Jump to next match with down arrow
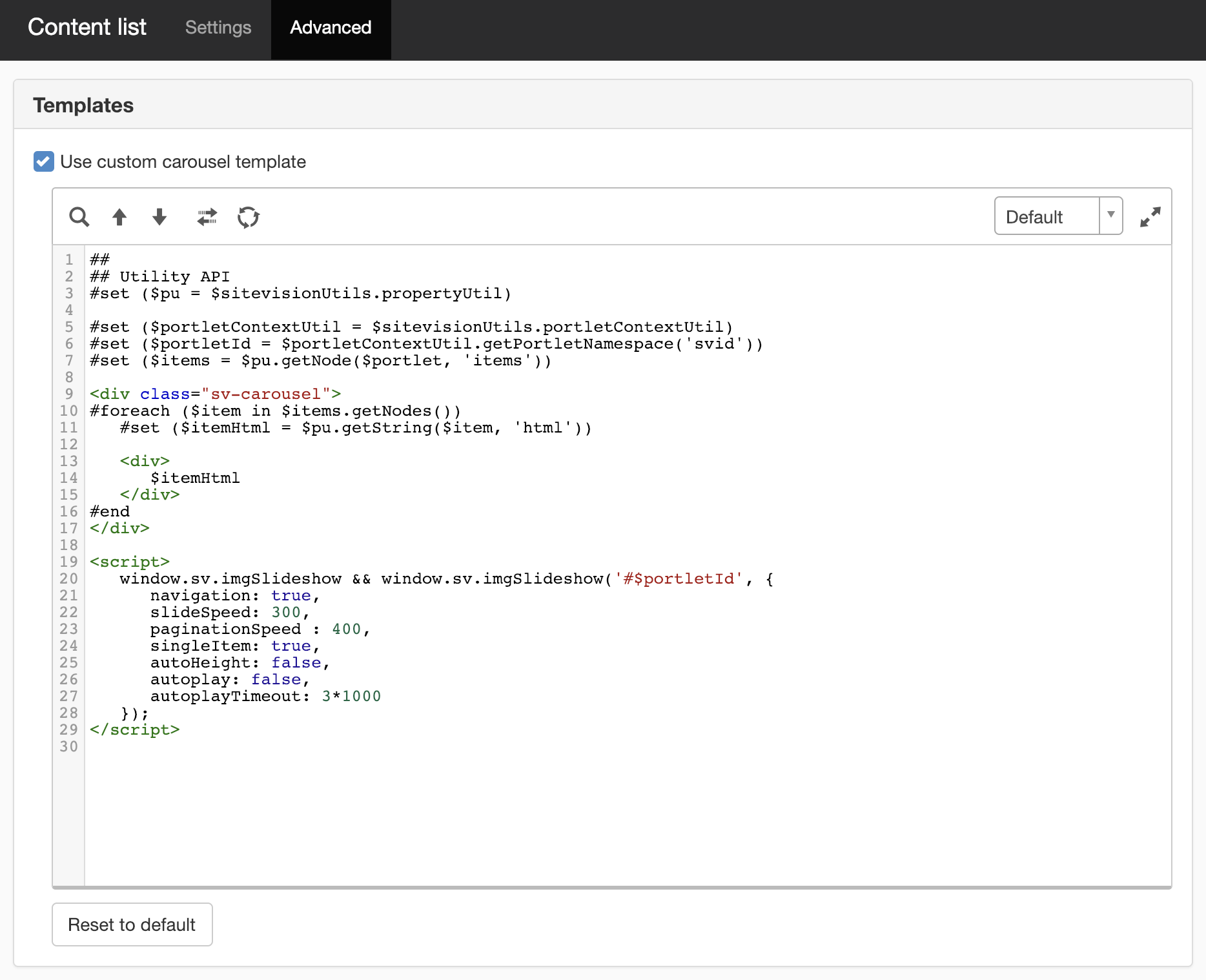This screenshot has height=980, width=1206. pyautogui.click(x=159, y=217)
